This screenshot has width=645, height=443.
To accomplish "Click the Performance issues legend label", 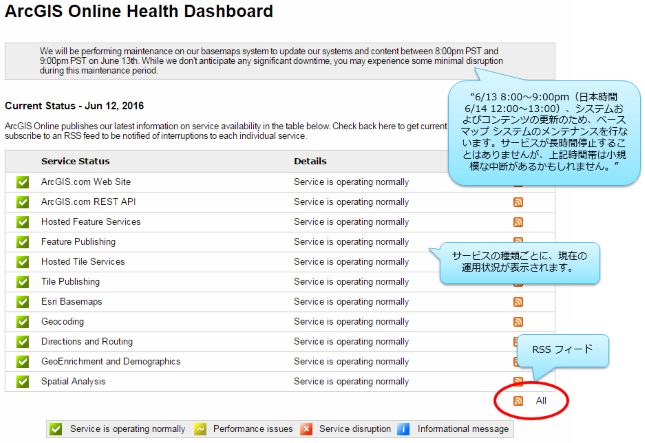I will [x=253, y=429].
